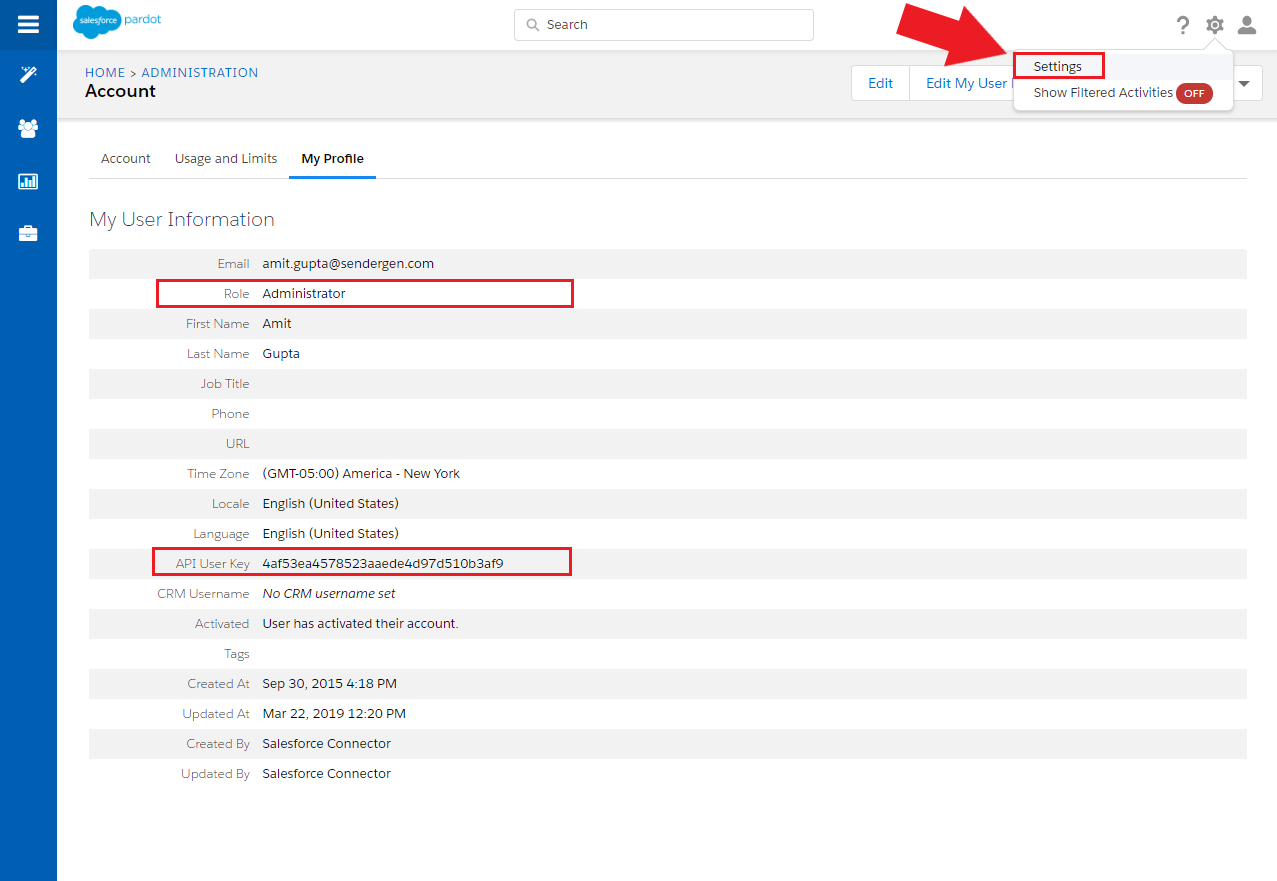Select Settings from the gear menu
The width and height of the screenshot is (1277, 881).
tap(1058, 66)
